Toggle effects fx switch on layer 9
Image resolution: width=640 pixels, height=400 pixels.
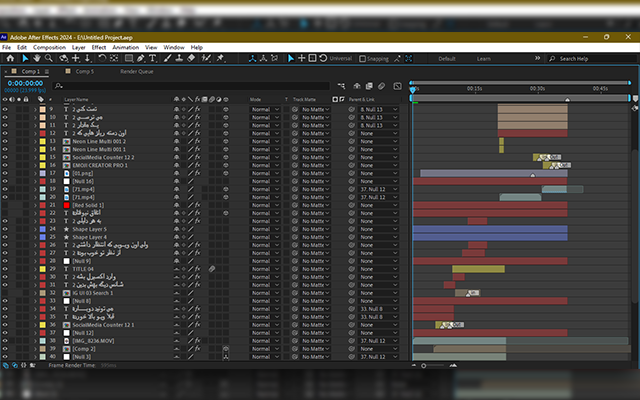(198, 109)
